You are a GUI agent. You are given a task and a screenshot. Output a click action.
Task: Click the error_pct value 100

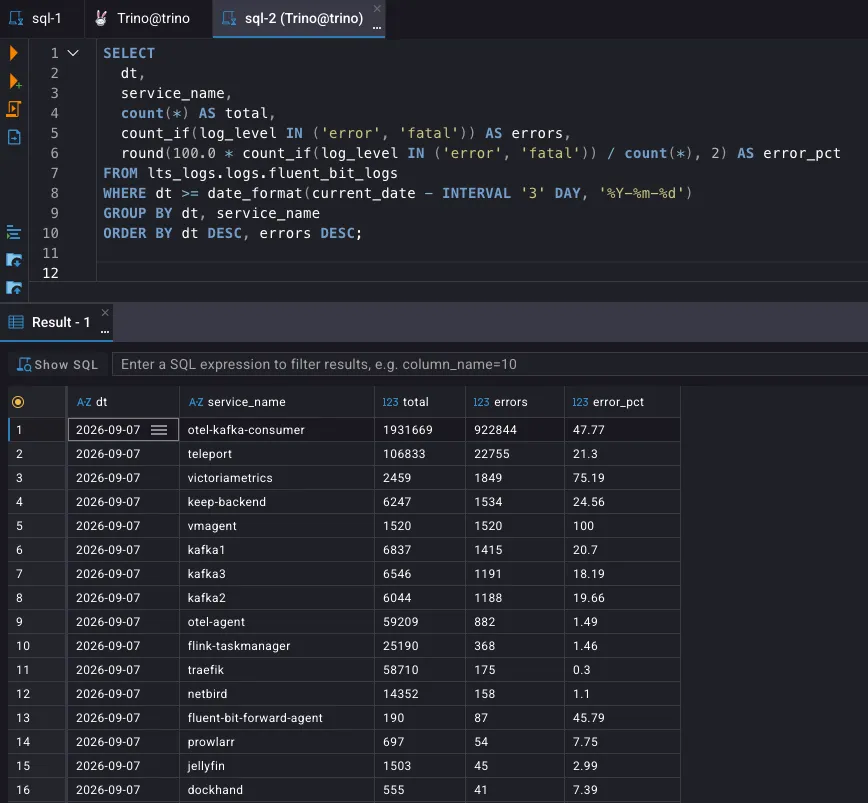583,526
